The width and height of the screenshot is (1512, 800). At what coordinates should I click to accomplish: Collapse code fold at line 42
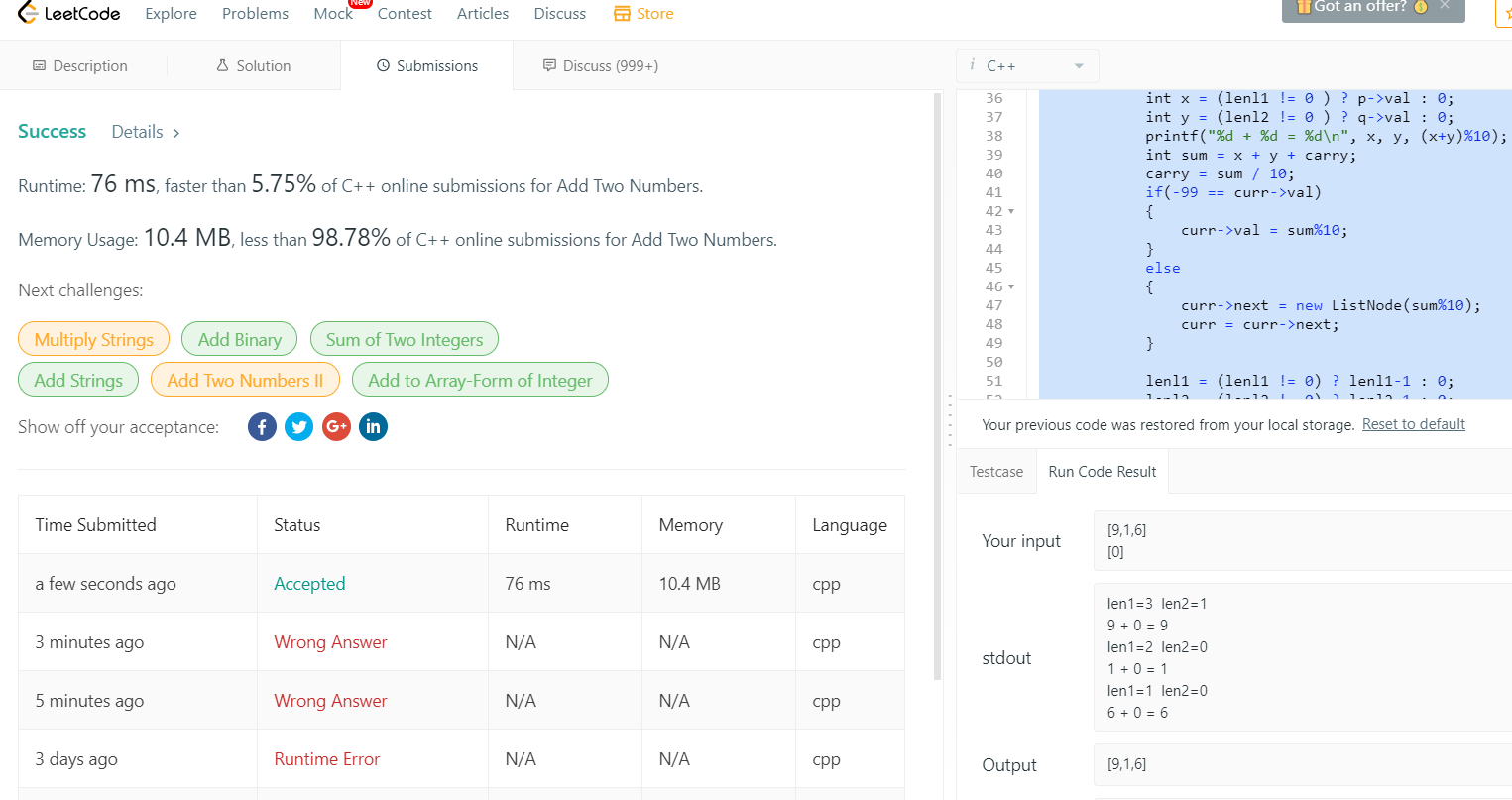tap(1011, 211)
